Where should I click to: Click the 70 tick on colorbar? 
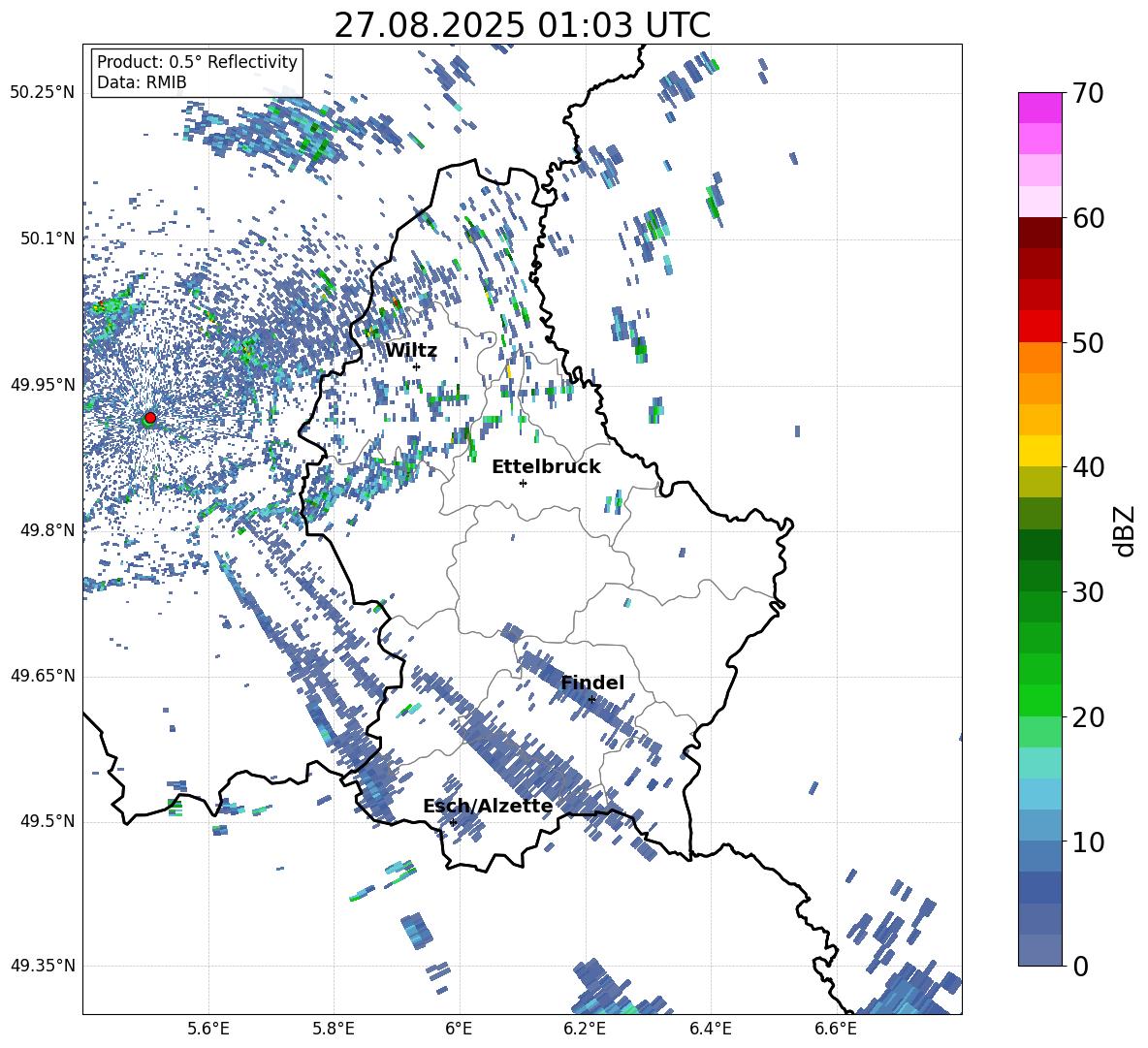coord(1088,93)
